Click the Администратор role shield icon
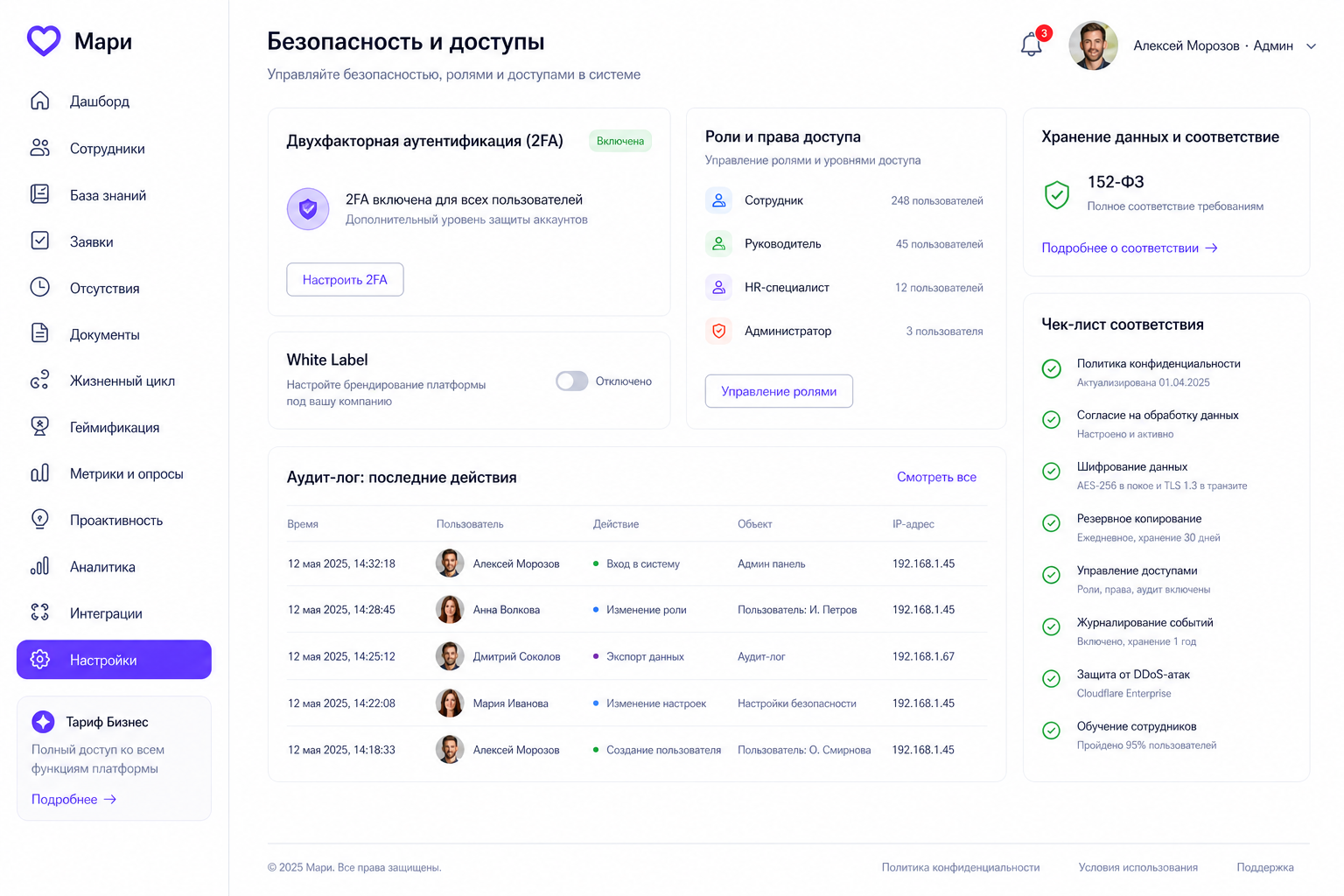 (x=718, y=331)
